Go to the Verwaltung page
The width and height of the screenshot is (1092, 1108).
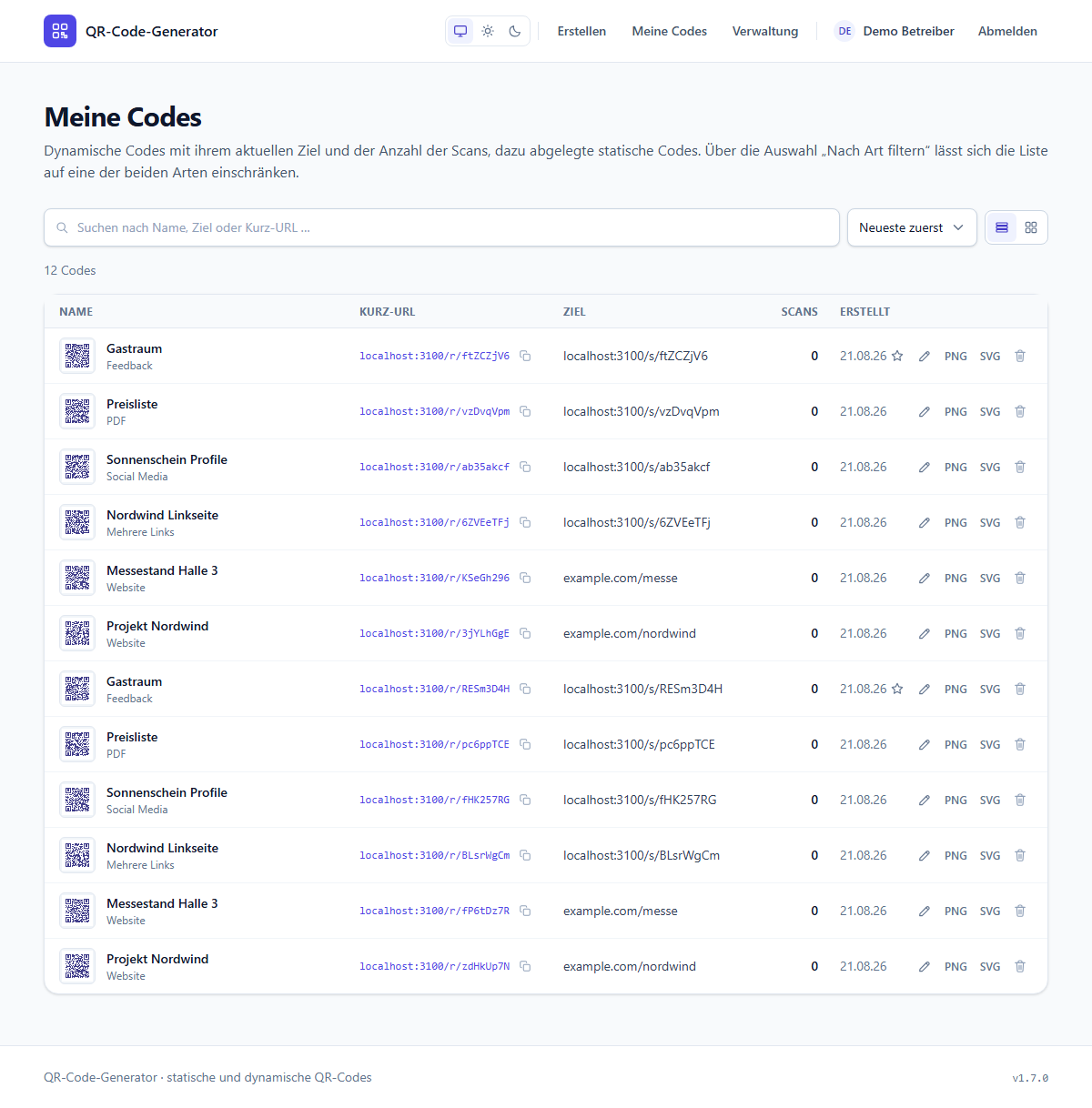(x=765, y=31)
